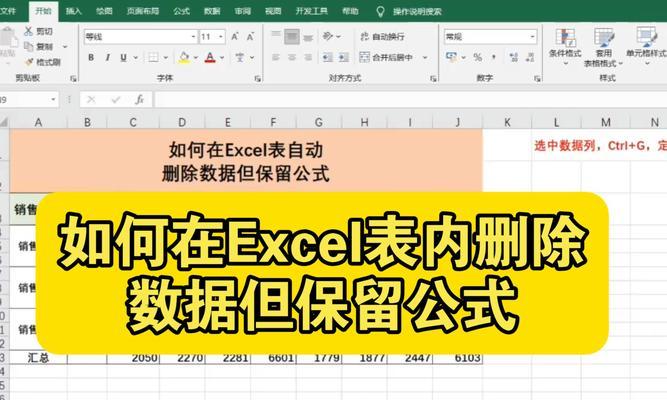Open the Name Box dropdown arrow
The image size is (667, 400).
[x=53, y=100]
